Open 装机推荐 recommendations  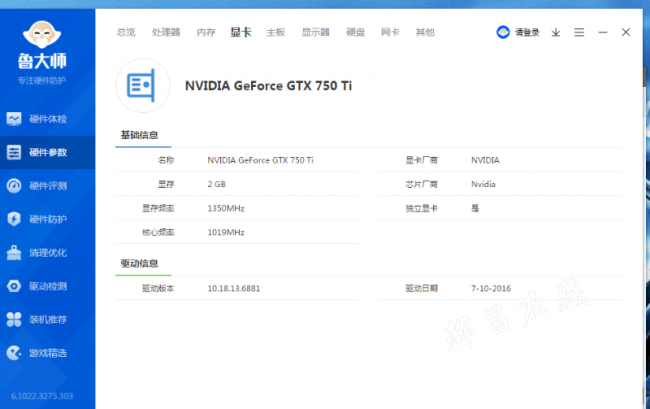(x=47, y=319)
